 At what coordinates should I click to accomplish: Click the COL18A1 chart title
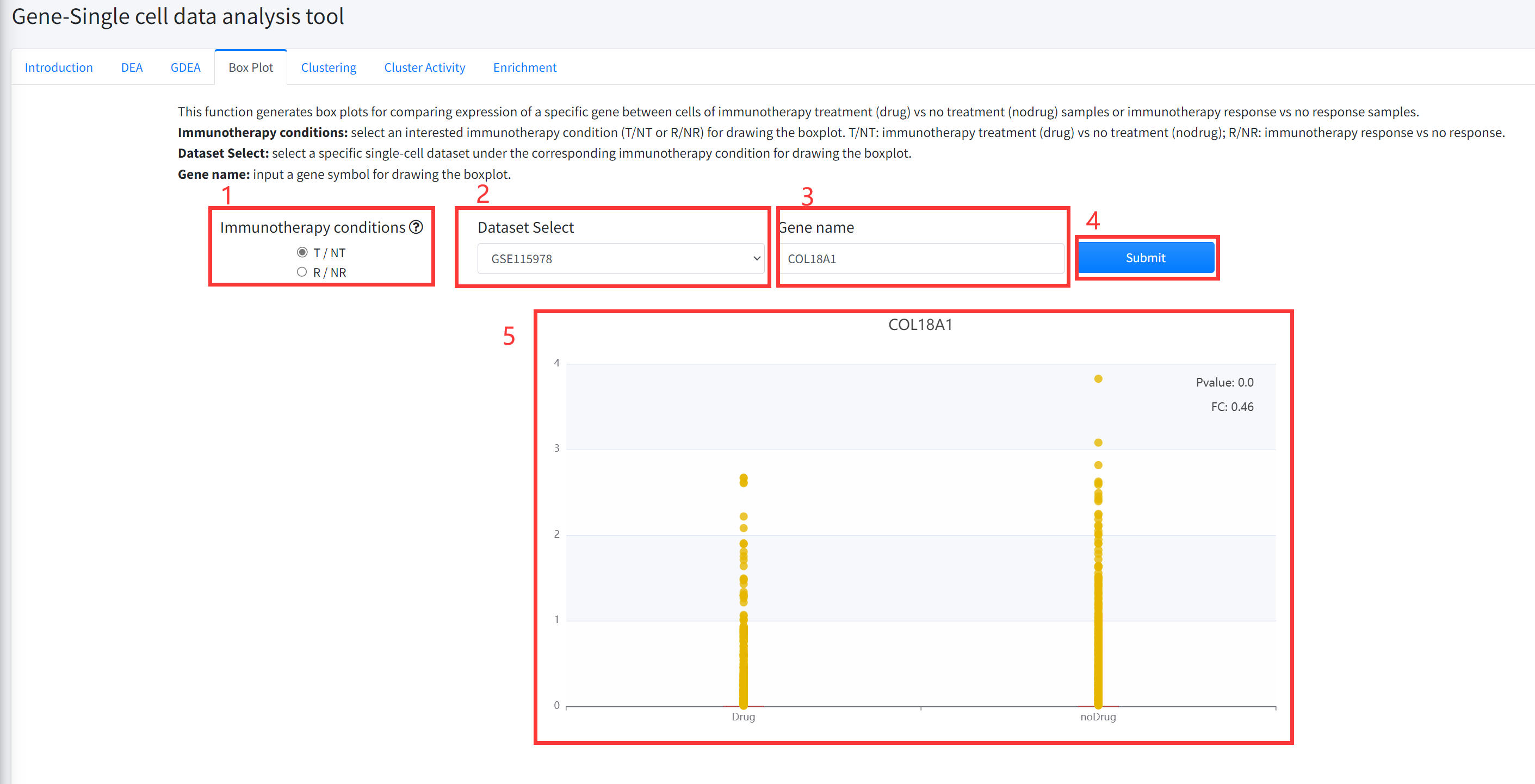click(x=920, y=325)
